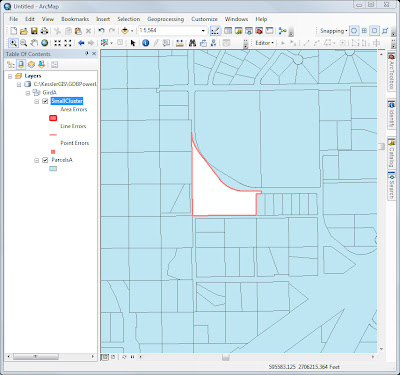400x375 pixels.
Task: Open the Table Of Contents window icon
Action: click(228, 31)
